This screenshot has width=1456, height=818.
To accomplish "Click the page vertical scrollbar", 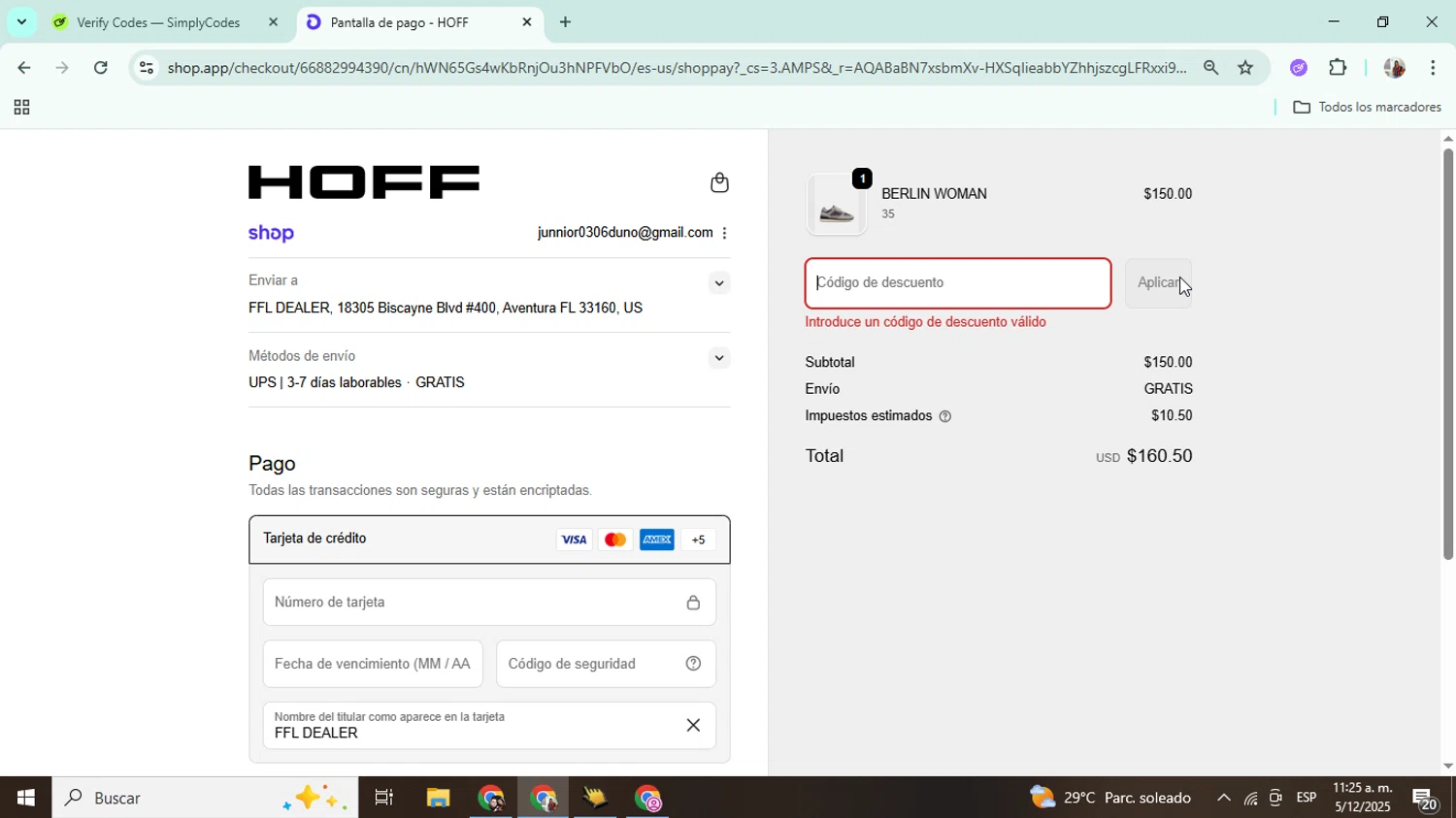I will click(x=1447, y=353).
